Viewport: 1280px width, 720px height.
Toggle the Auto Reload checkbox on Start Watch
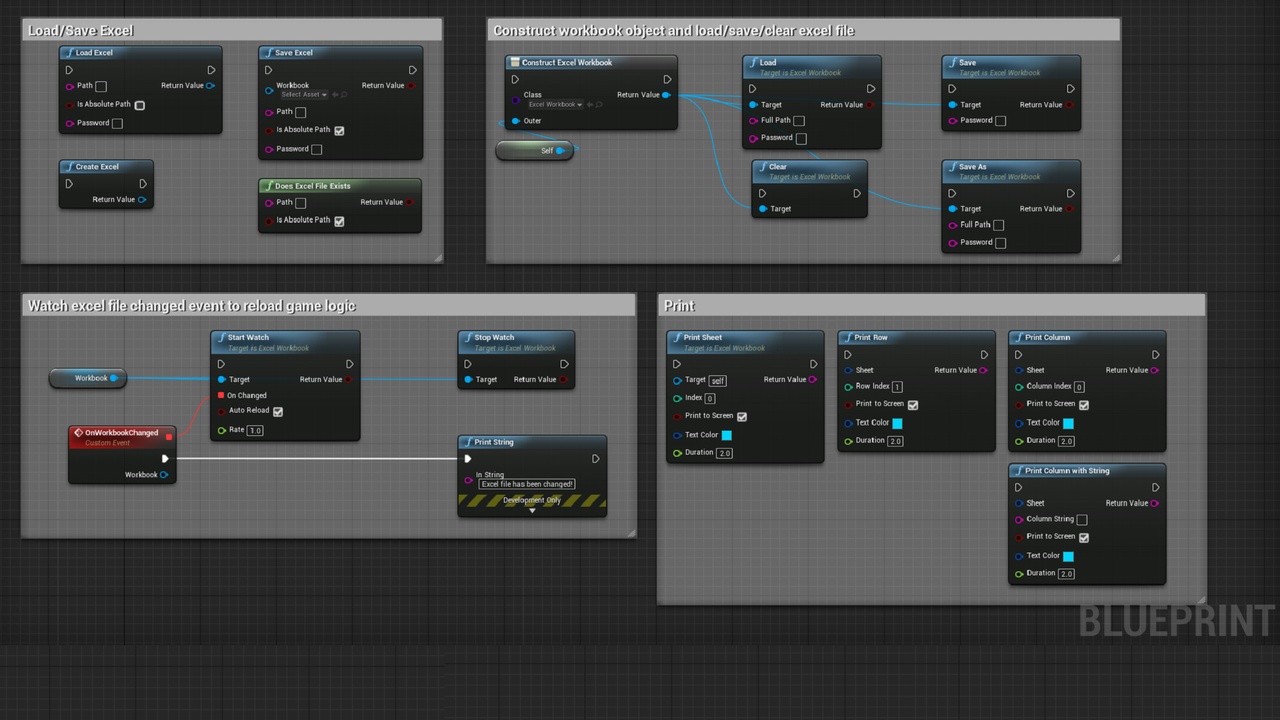pyautogui.click(x=278, y=411)
